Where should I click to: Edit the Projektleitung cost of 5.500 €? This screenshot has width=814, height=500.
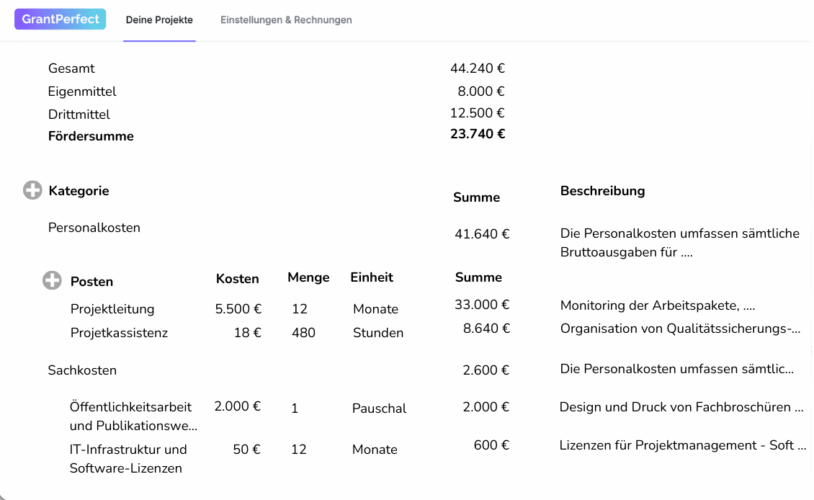[x=239, y=309]
